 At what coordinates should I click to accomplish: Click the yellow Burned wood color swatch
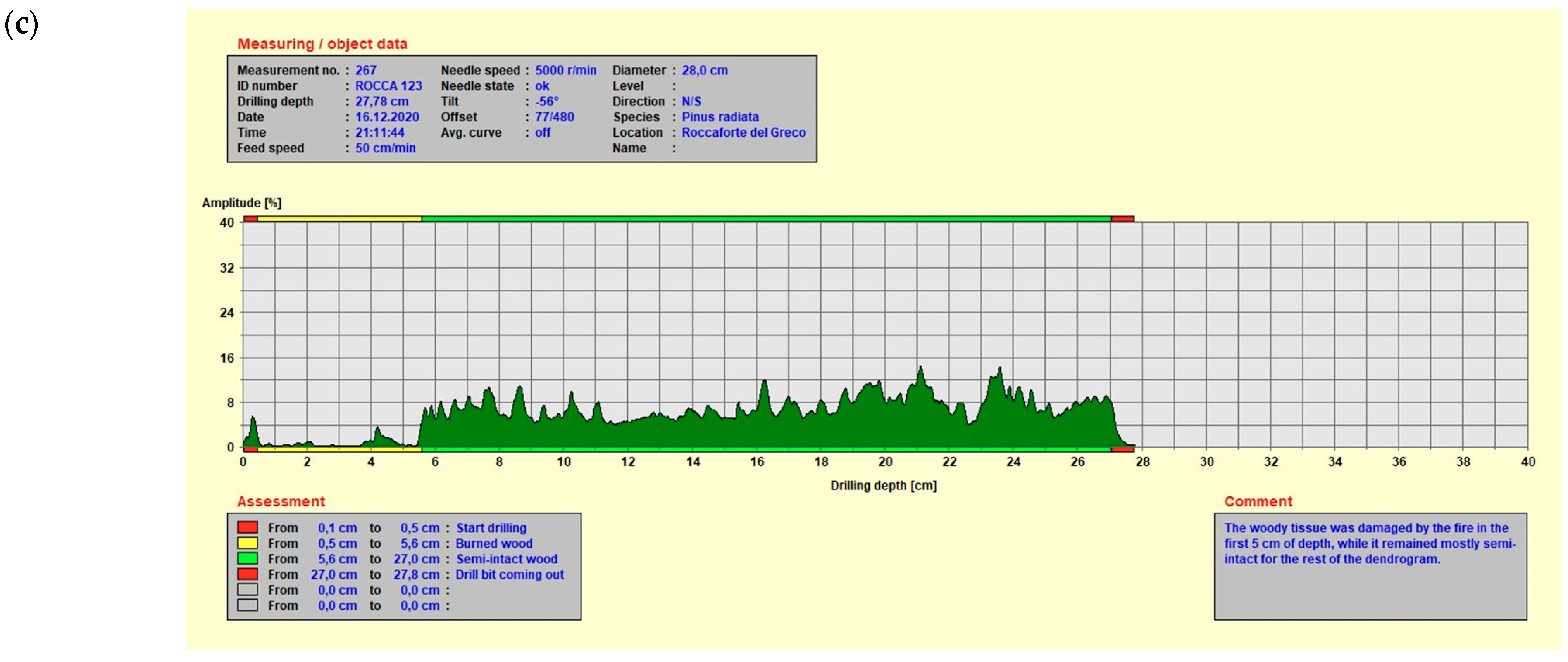click(x=247, y=543)
